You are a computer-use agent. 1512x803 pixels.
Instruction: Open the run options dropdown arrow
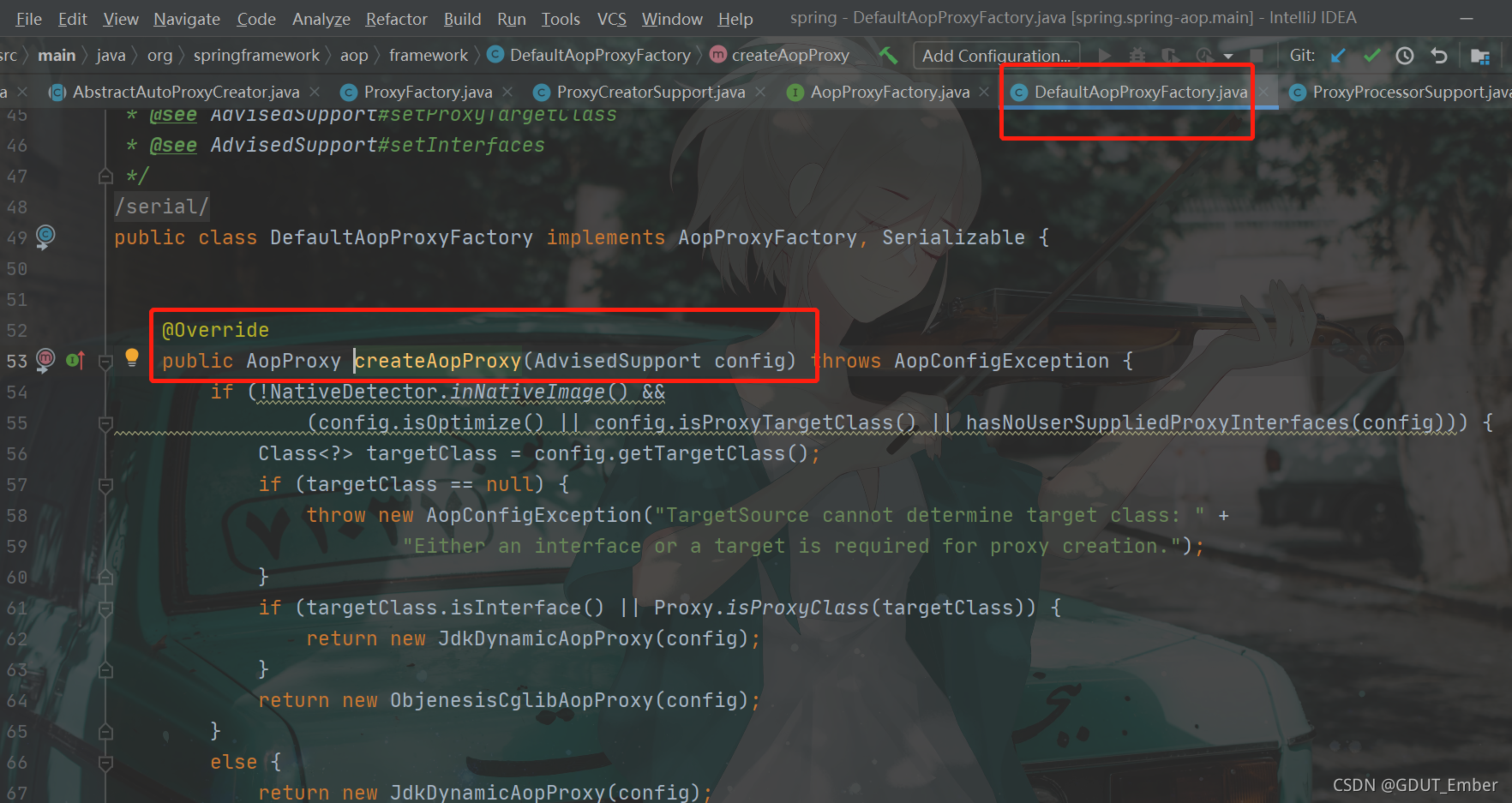1228,57
